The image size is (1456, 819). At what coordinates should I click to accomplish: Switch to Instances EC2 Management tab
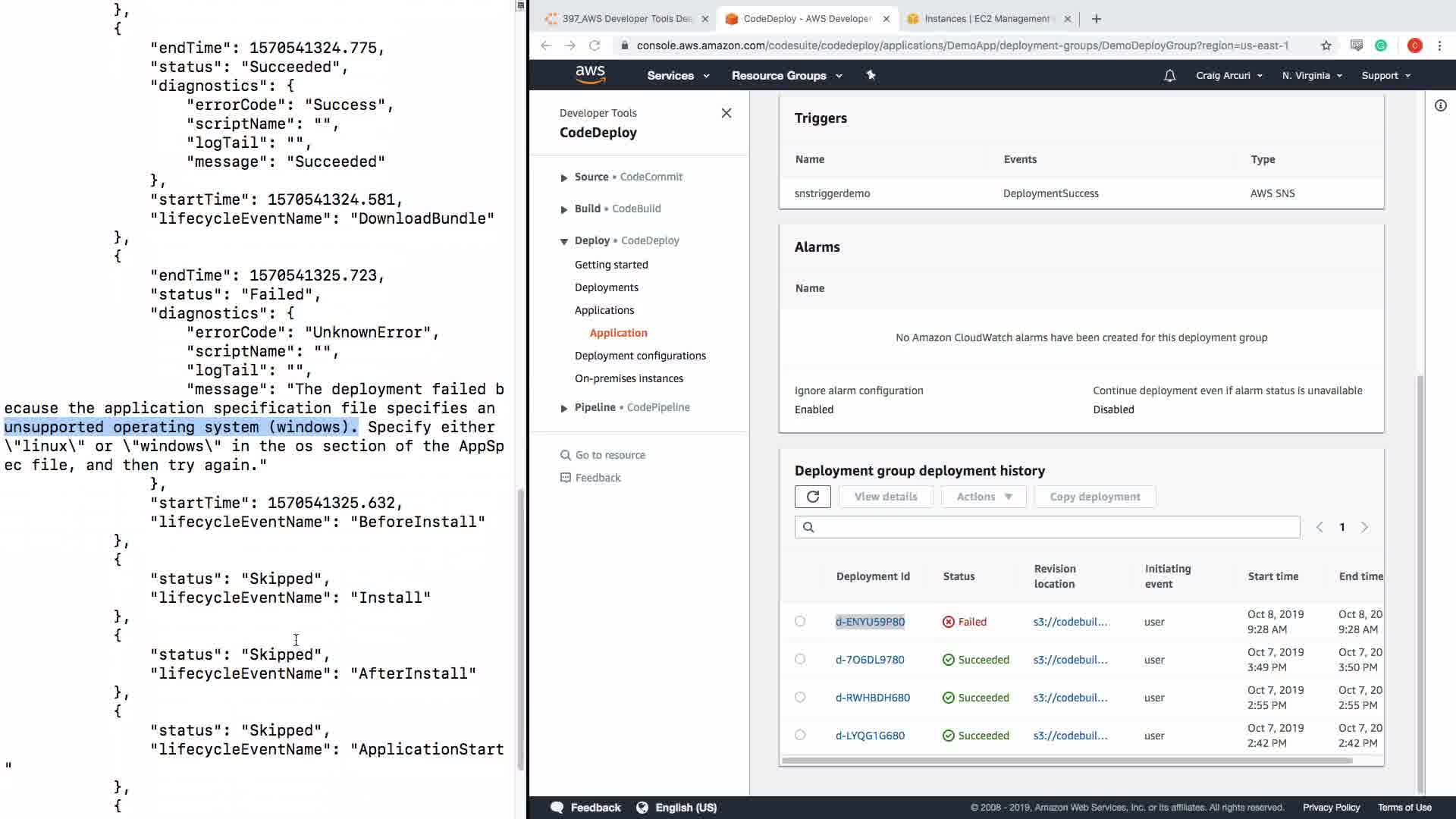click(x=986, y=19)
